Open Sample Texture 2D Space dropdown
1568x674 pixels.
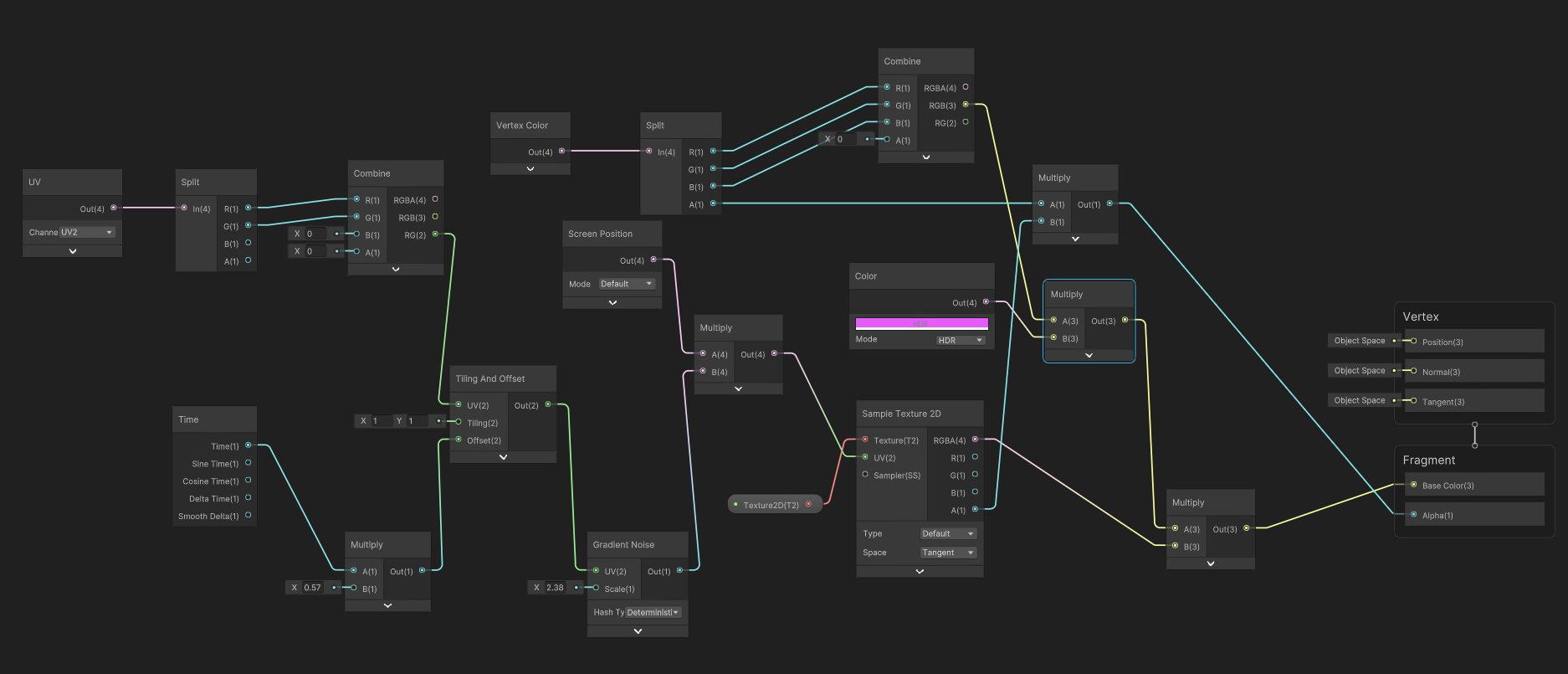click(x=947, y=553)
